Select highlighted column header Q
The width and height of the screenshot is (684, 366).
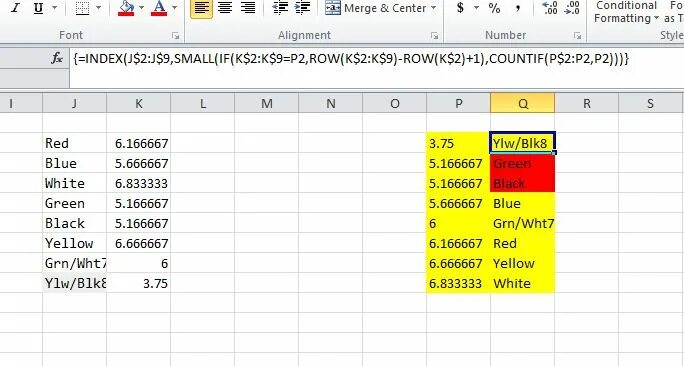523,103
